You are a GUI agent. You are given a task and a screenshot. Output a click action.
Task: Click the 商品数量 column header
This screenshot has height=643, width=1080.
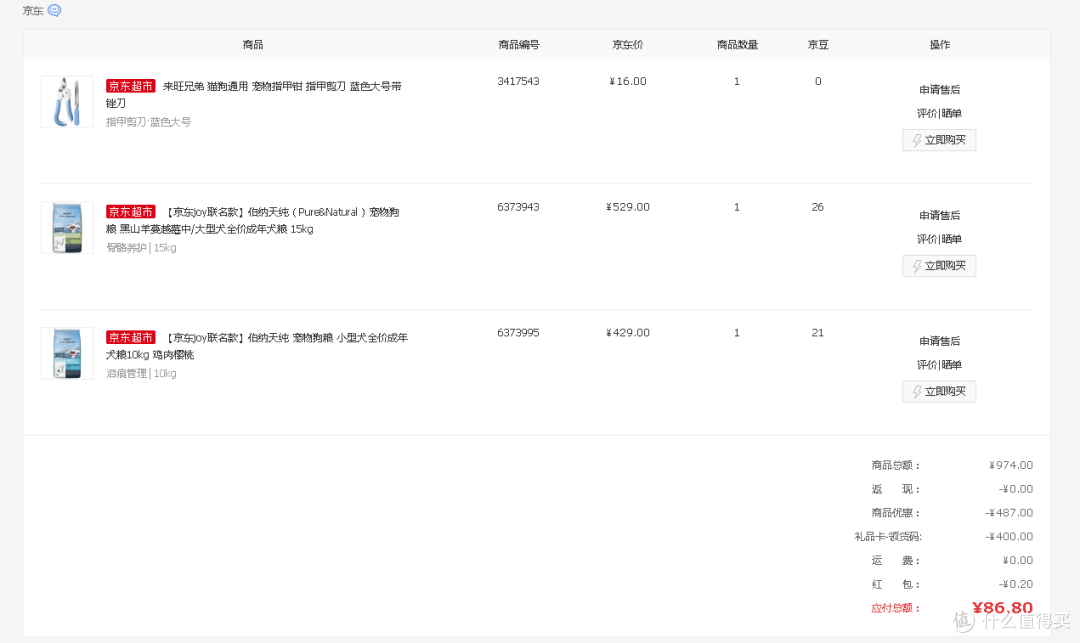(737, 45)
